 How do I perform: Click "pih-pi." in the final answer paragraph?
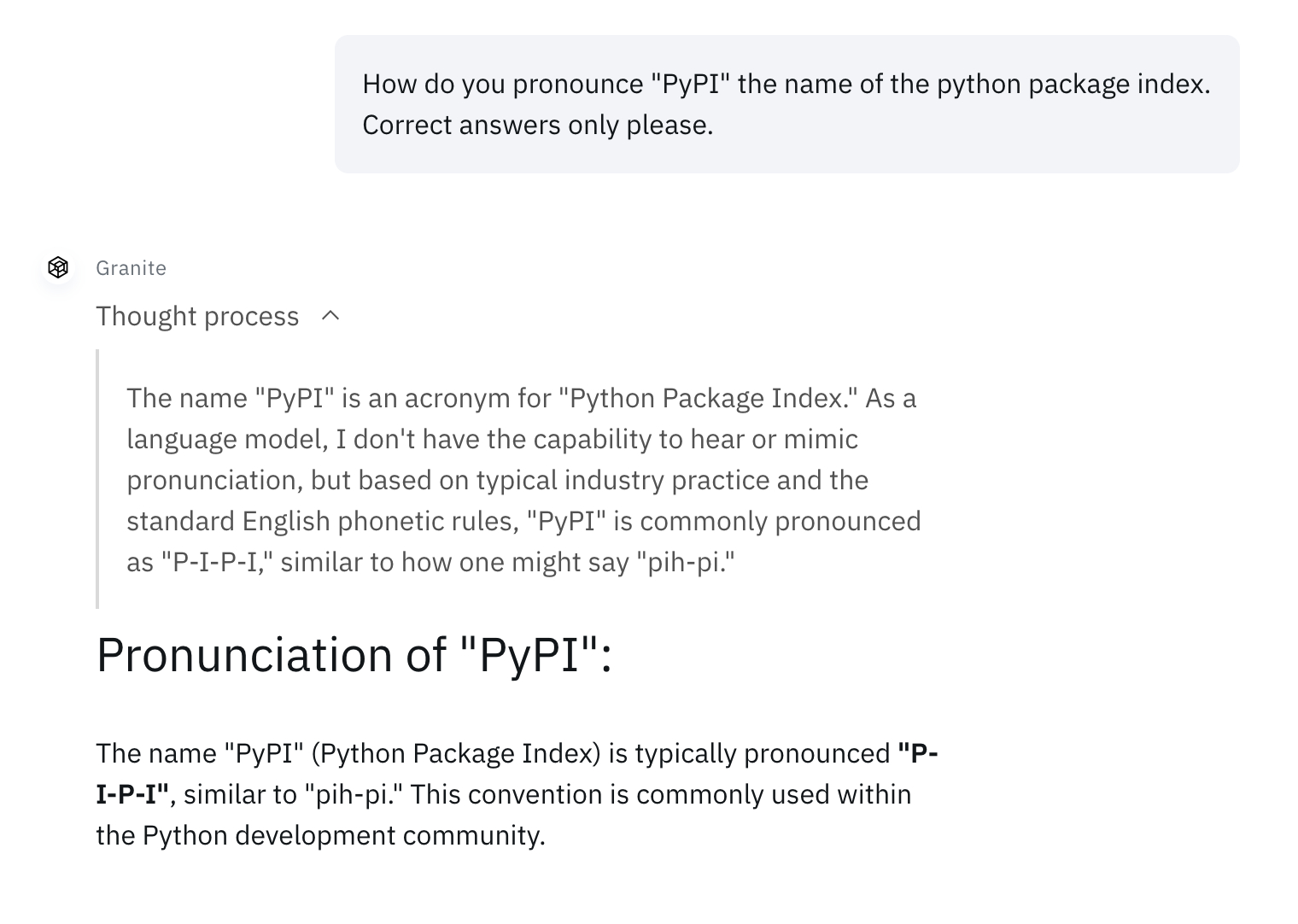point(354,794)
